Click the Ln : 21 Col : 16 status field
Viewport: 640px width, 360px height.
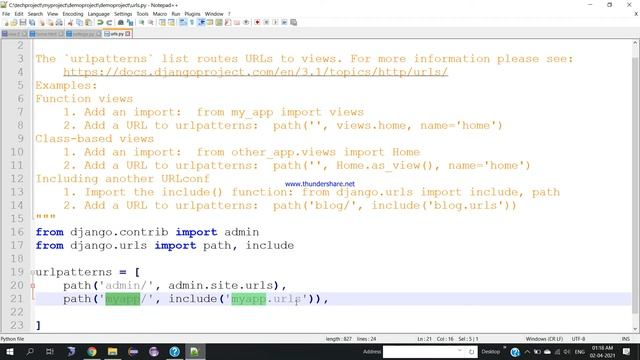point(435,339)
